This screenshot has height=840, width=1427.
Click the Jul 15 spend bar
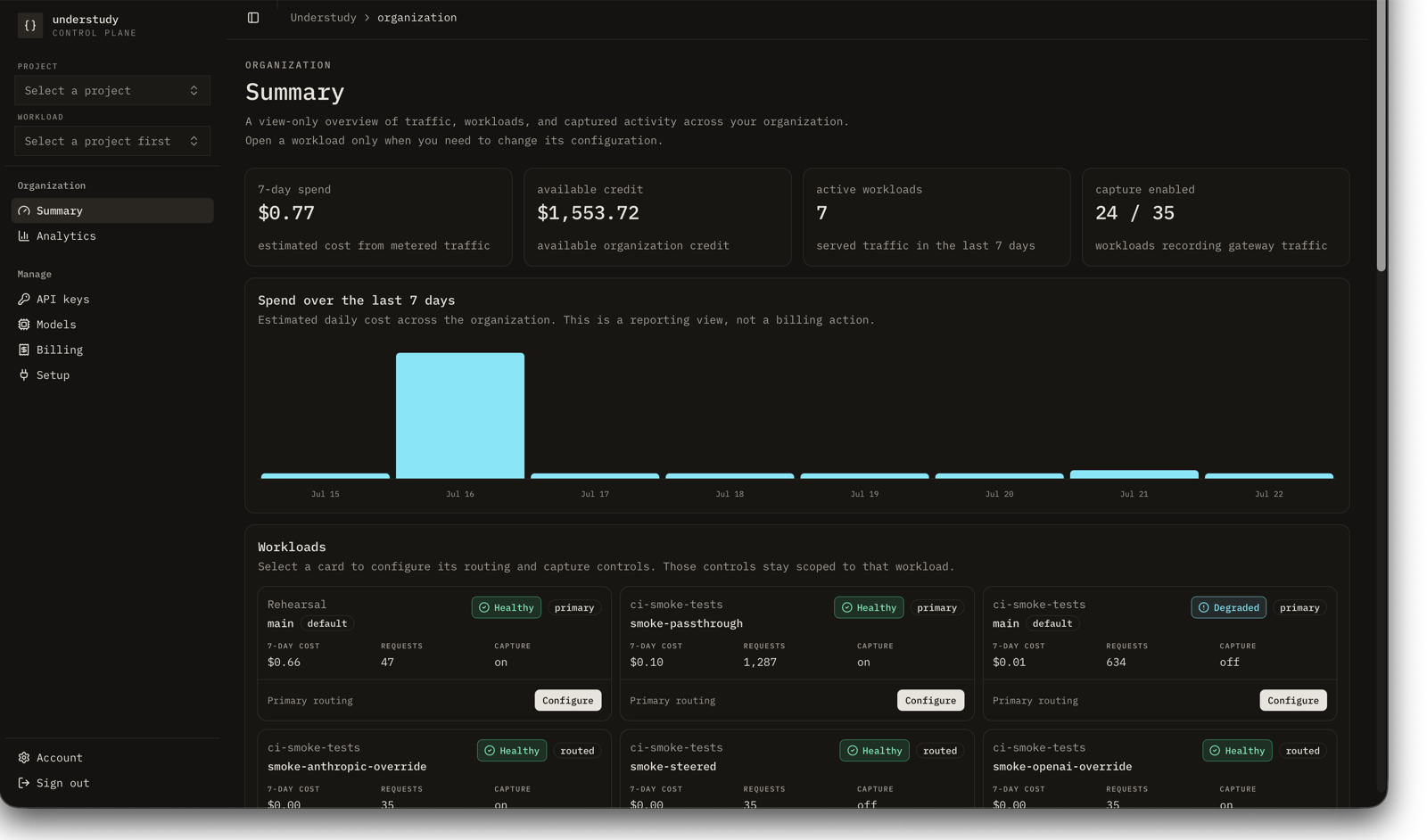pyautogui.click(x=325, y=476)
